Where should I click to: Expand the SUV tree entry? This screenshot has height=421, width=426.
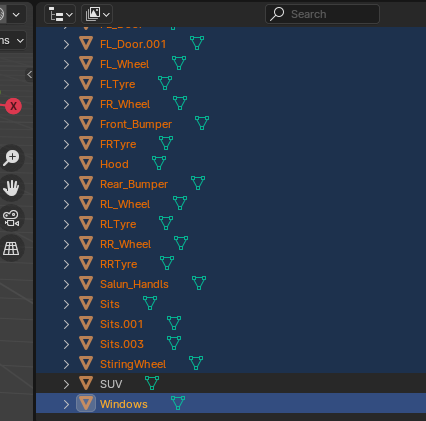pyautogui.click(x=66, y=384)
